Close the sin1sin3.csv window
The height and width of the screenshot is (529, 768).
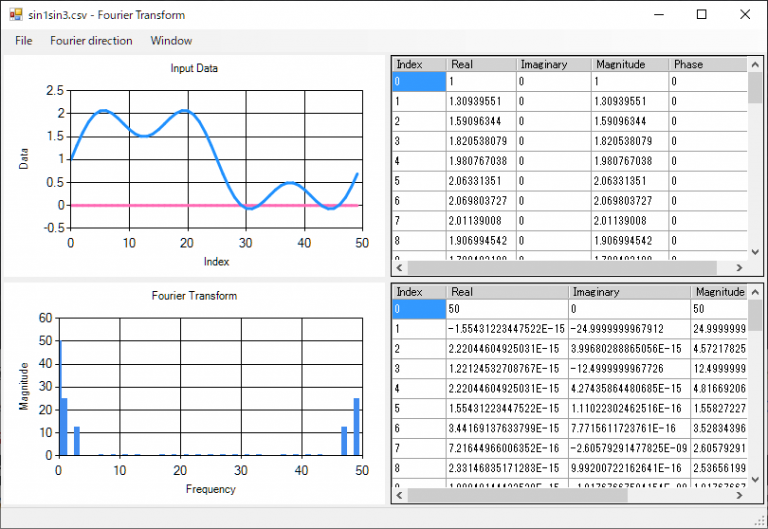(745, 15)
